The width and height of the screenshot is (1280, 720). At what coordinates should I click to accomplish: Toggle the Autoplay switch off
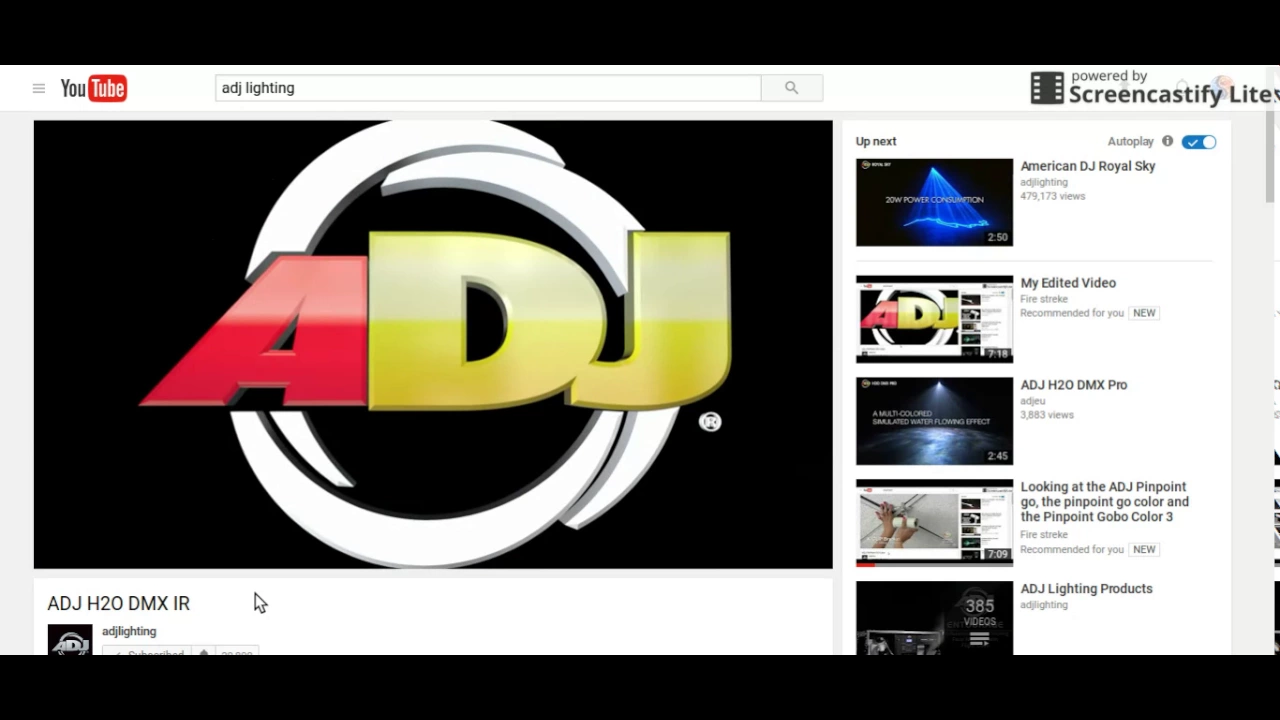1198,142
